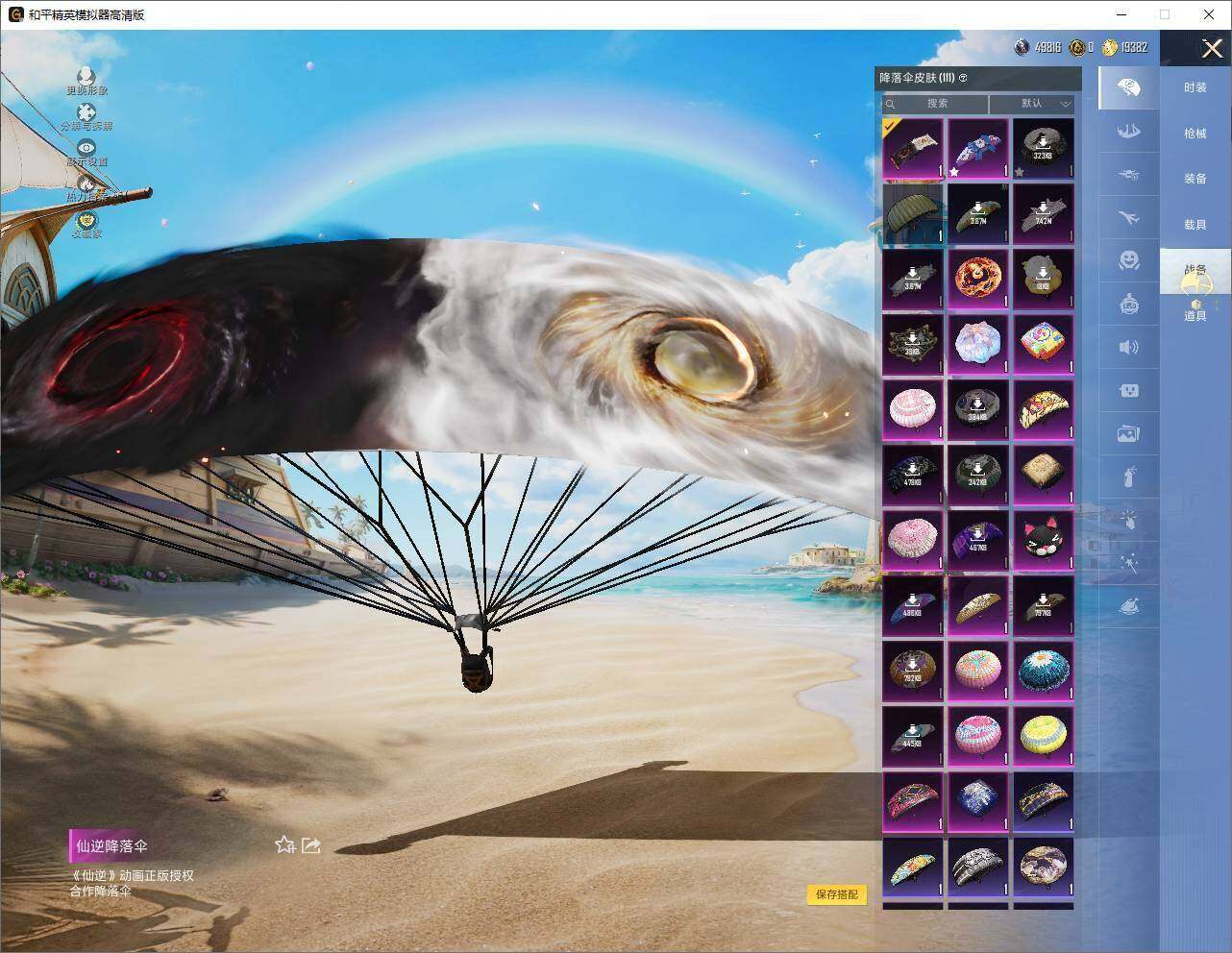Open the flame heat ranking icon
The width and height of the screenshot is (1232, 953).
point(86,183)
